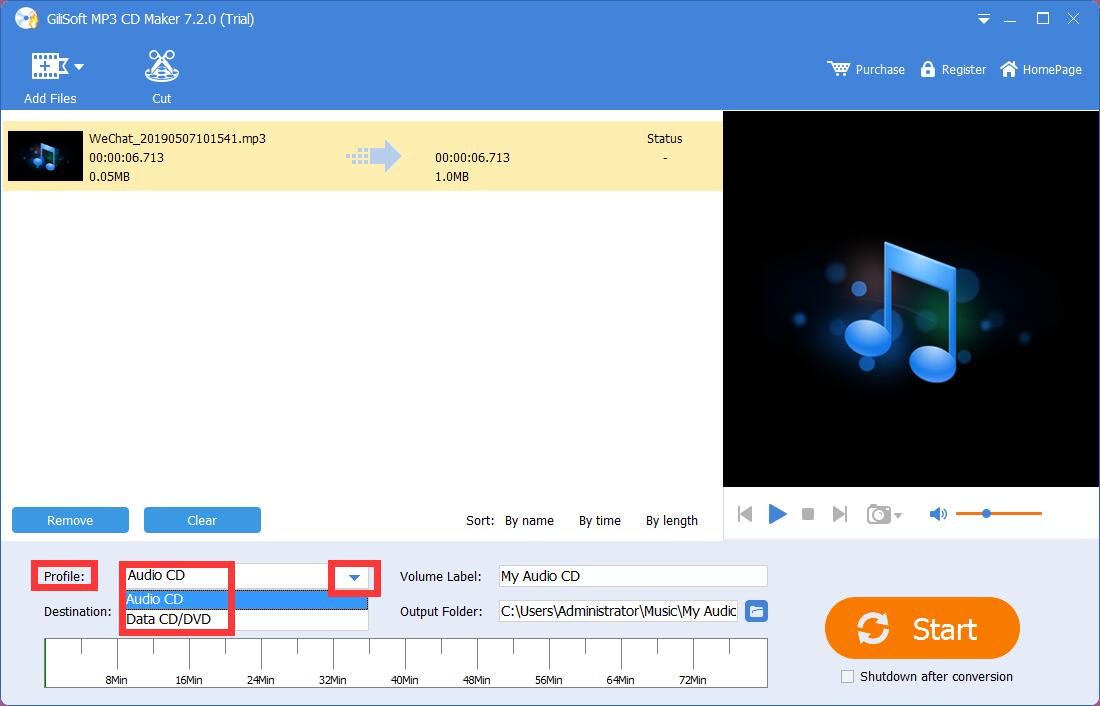Image resolution: width=1100 pixels, height=706 pixels.
Task: Toggle Shutdown after conversion checkbox
Action: tap(847, 677)
